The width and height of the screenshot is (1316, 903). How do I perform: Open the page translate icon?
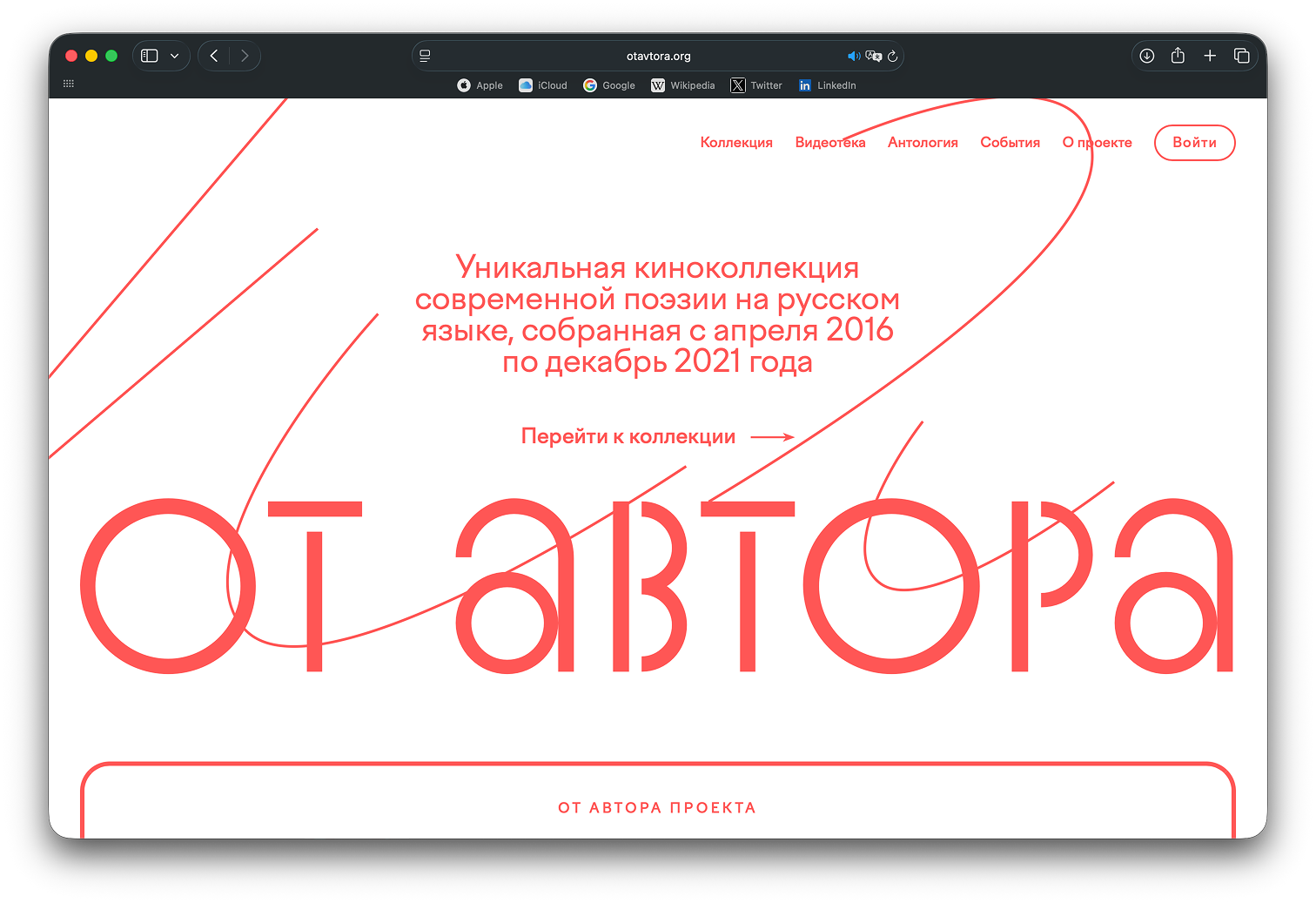pyautogui.click(x=874, y=56)
